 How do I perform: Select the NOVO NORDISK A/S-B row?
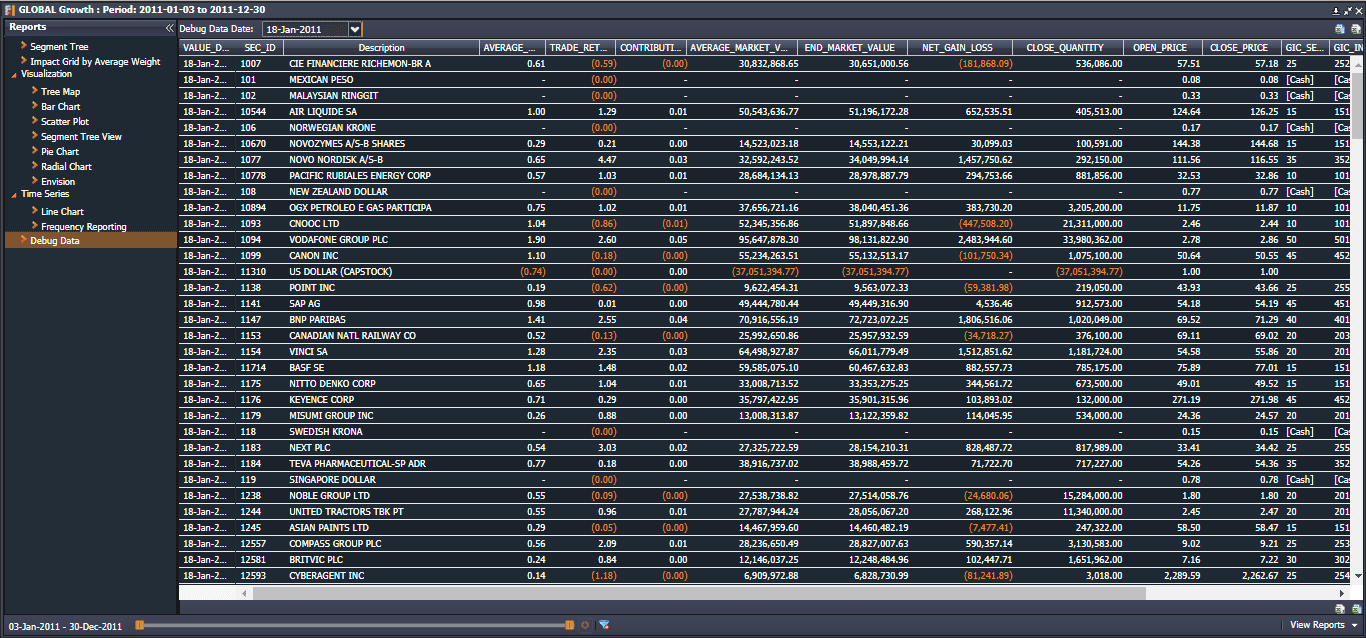pos(766,159)
